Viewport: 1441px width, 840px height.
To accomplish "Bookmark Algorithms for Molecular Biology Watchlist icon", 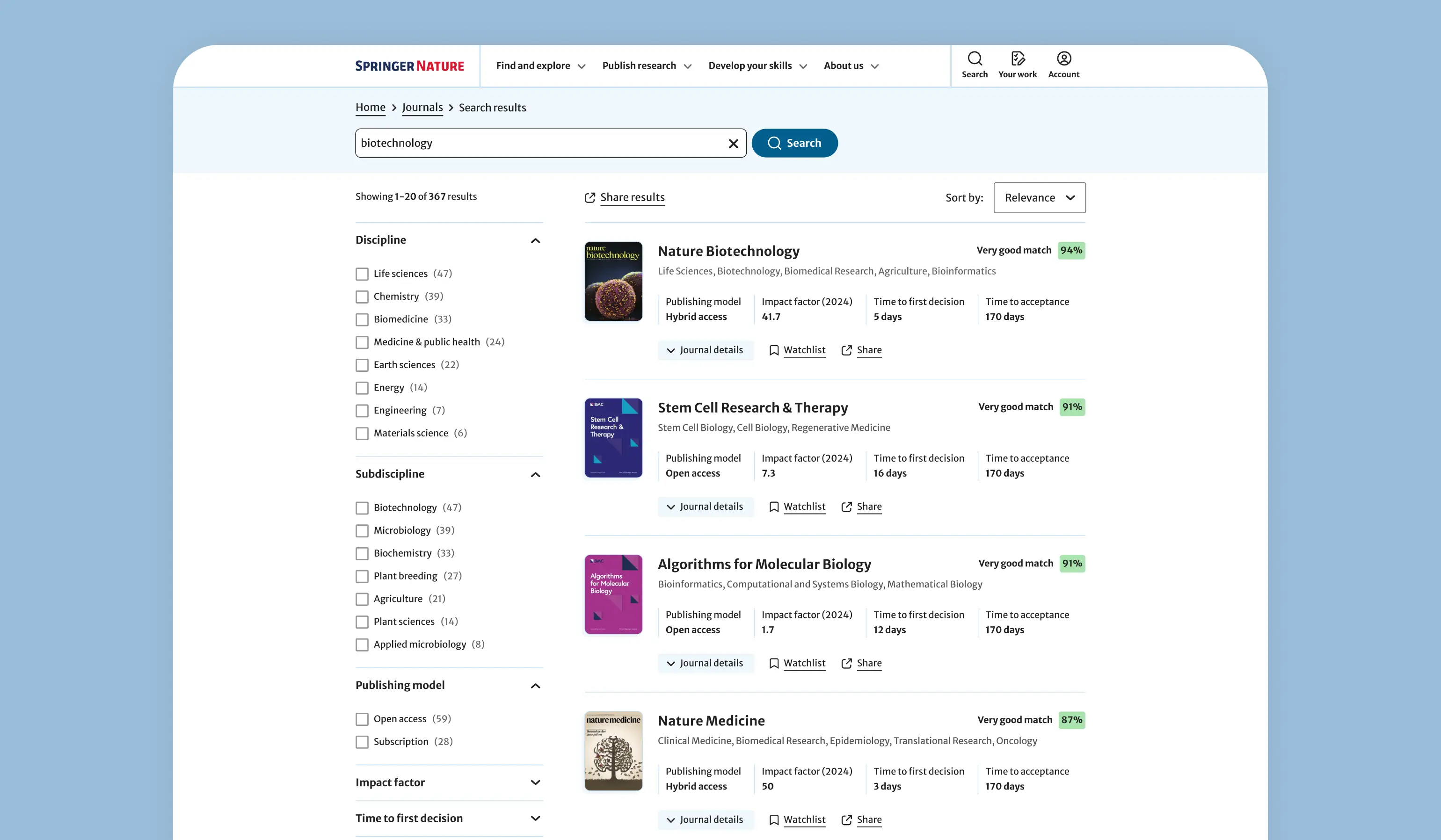I will tap(774, 664).
